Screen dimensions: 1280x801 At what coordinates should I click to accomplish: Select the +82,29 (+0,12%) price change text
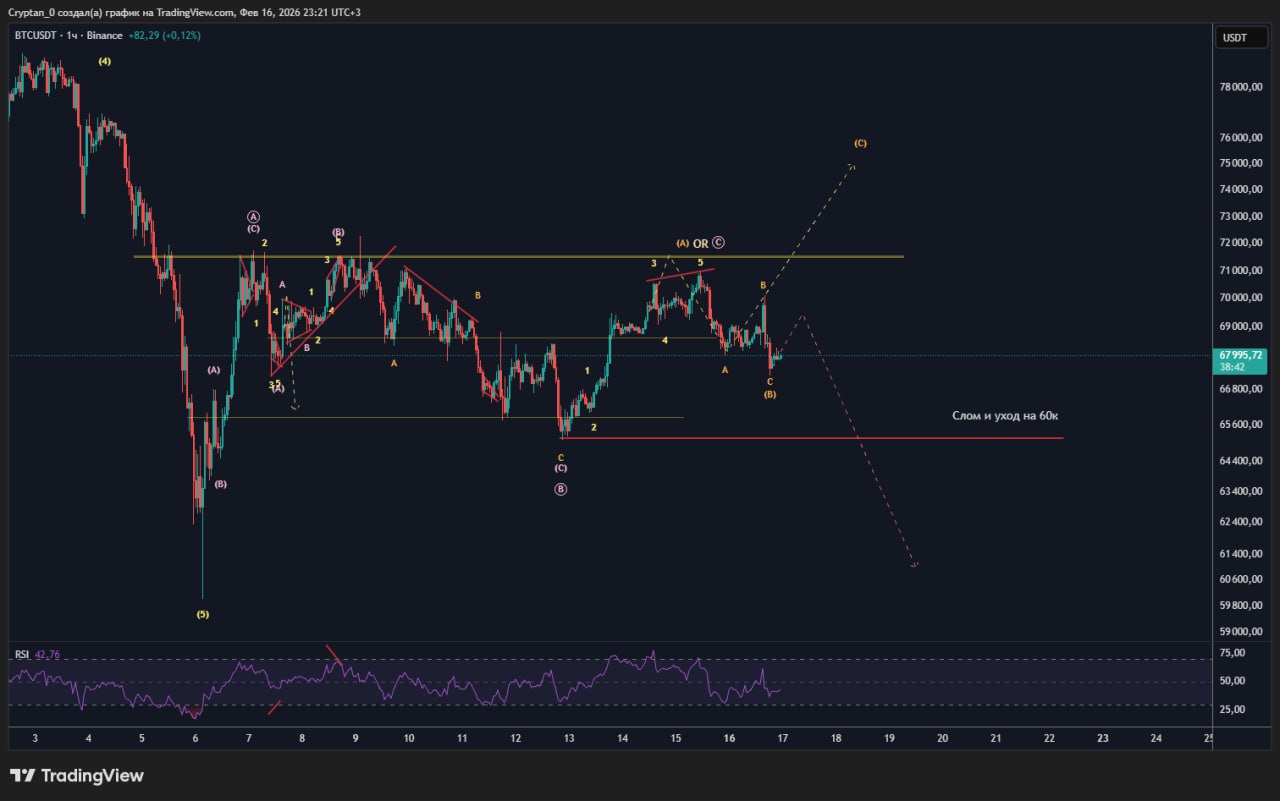click(x=165, y=36)
